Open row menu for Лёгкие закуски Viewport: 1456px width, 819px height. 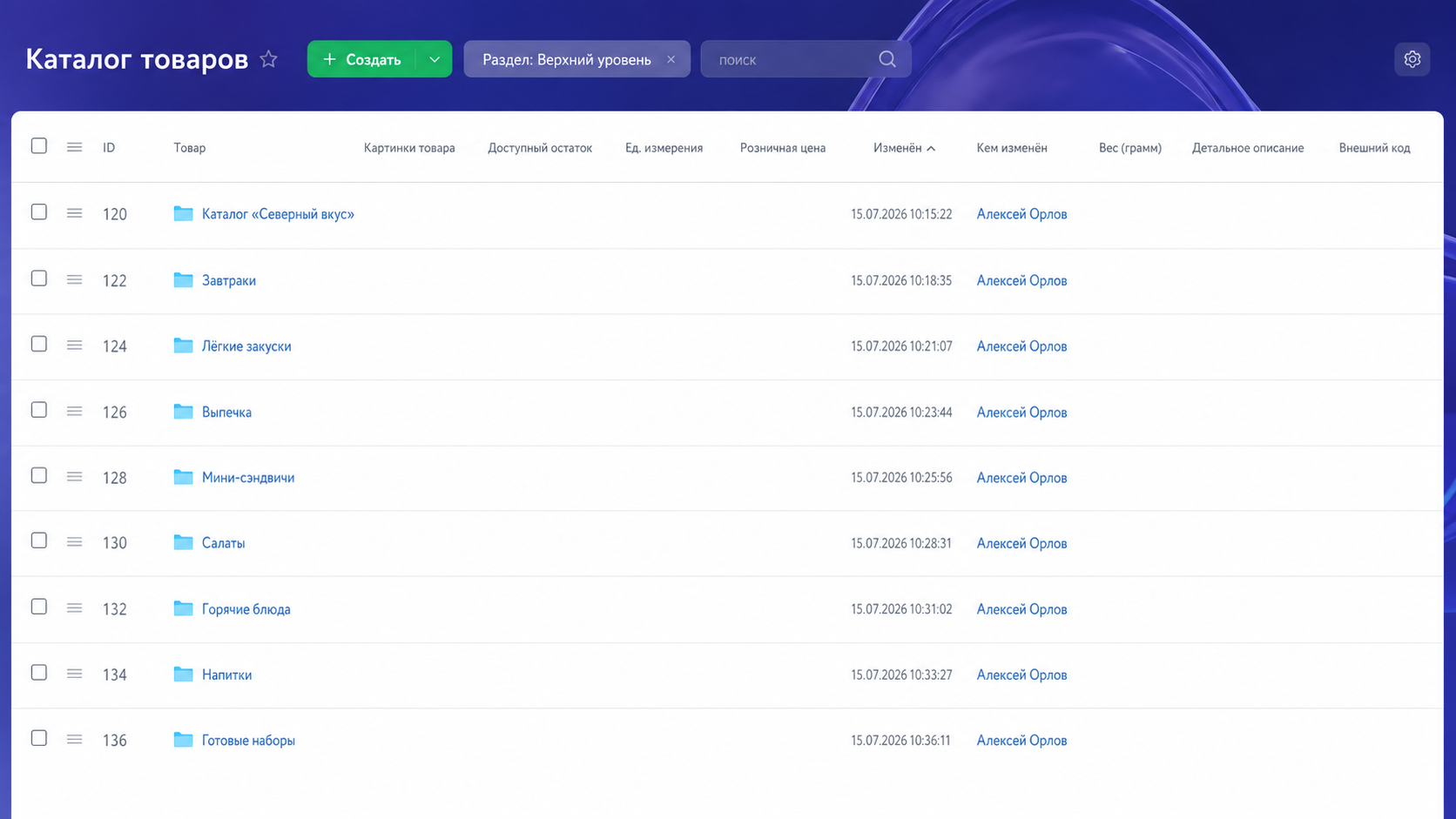[74, 346]
